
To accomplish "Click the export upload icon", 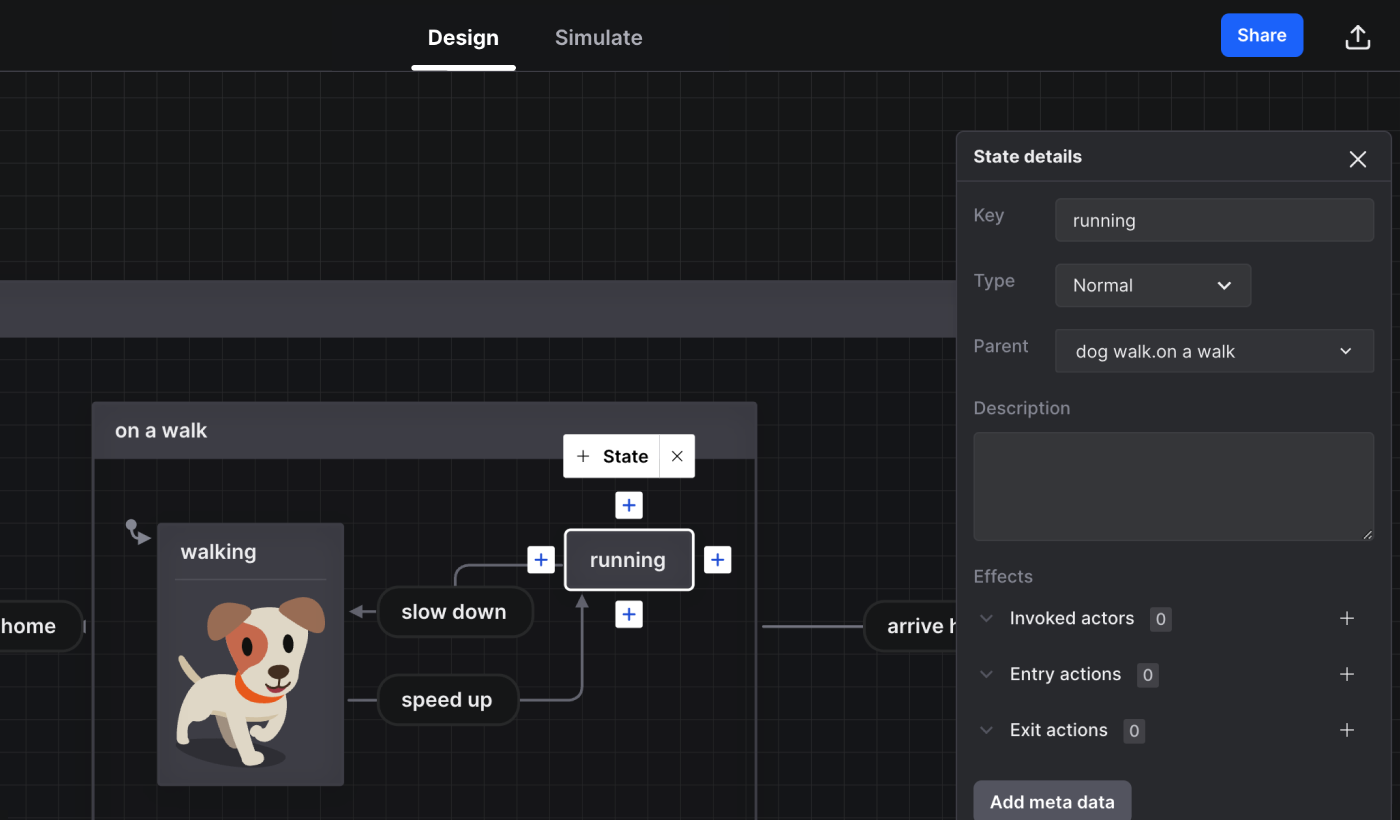I will click(1357, 37).
